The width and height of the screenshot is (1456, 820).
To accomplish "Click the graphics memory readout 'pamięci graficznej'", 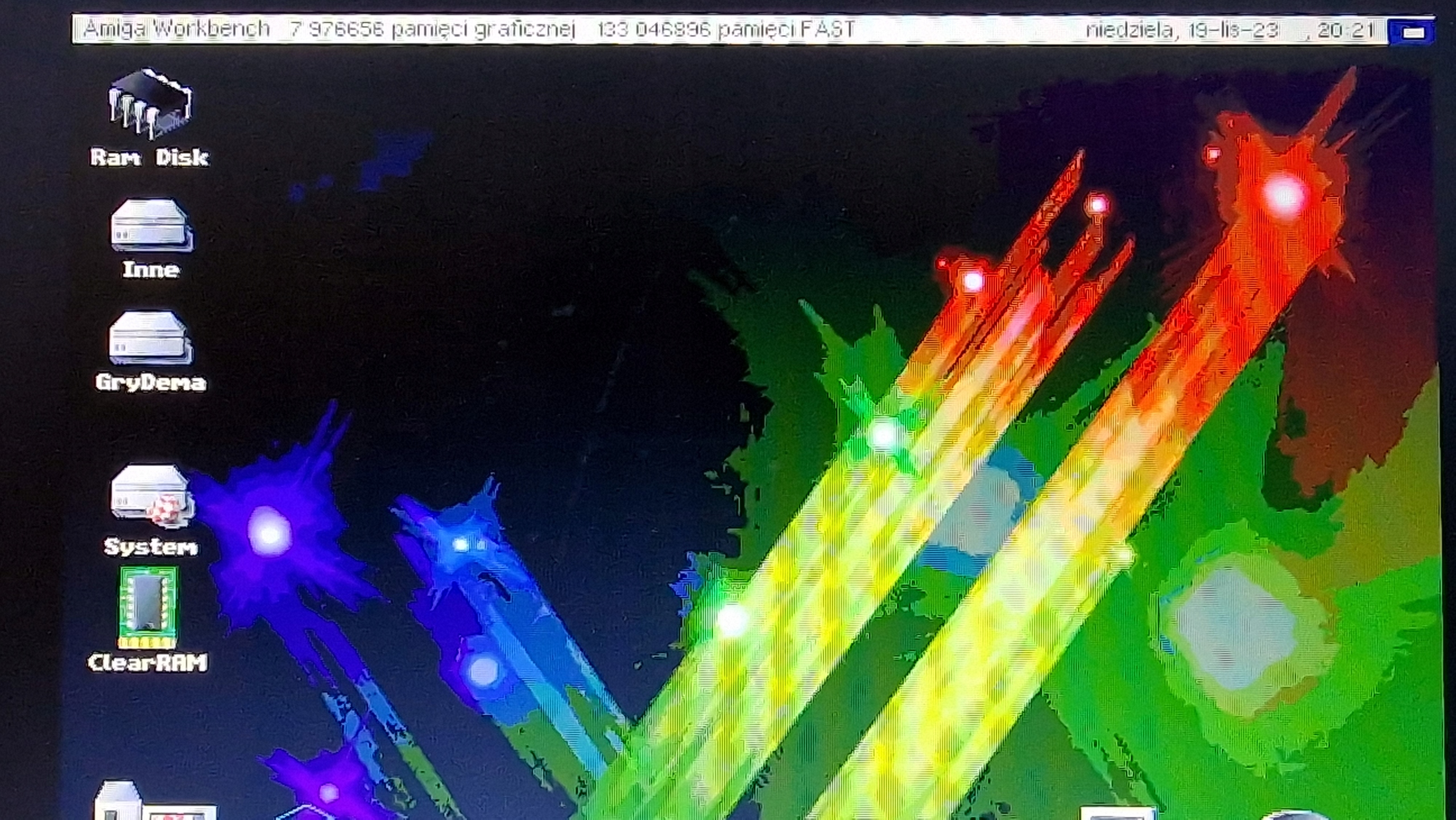I will pyautogui.click(x=483, y=30).
